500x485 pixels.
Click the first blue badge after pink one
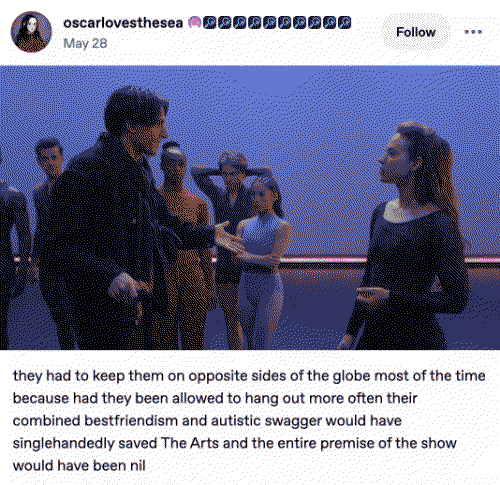coord(210,22)
